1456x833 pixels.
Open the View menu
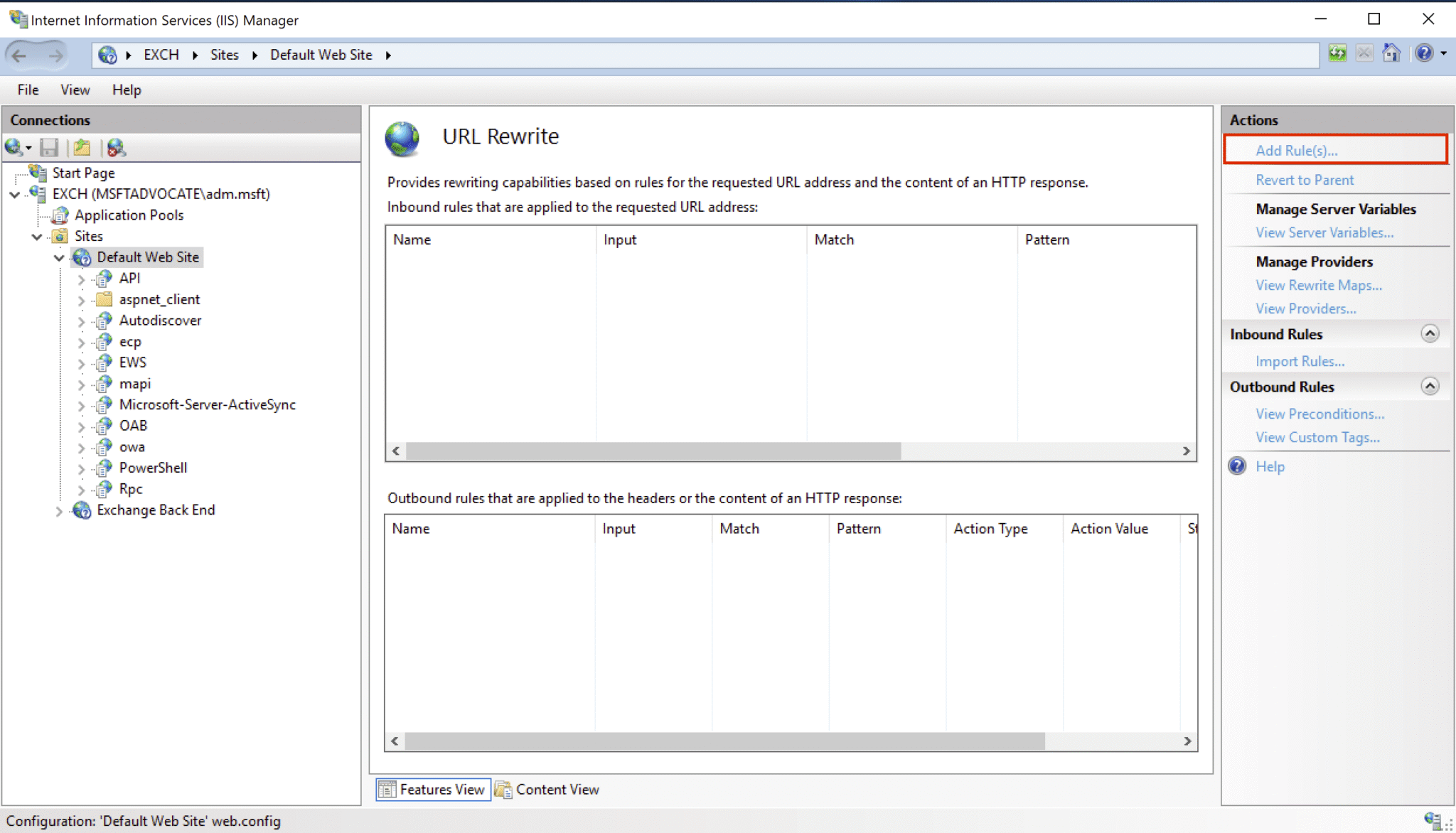75,90
